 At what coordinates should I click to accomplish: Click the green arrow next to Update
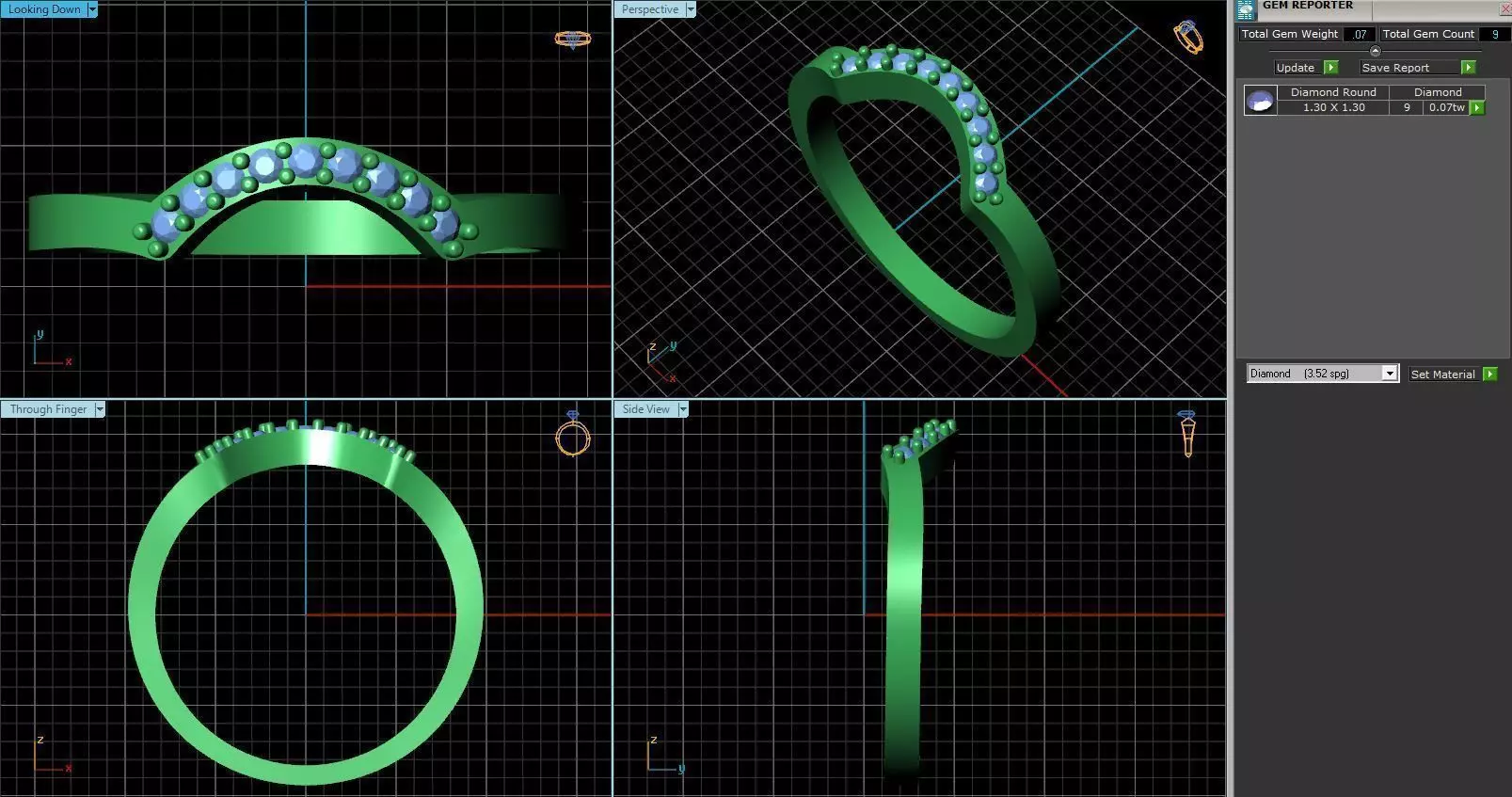click(x=1330, y=68)
